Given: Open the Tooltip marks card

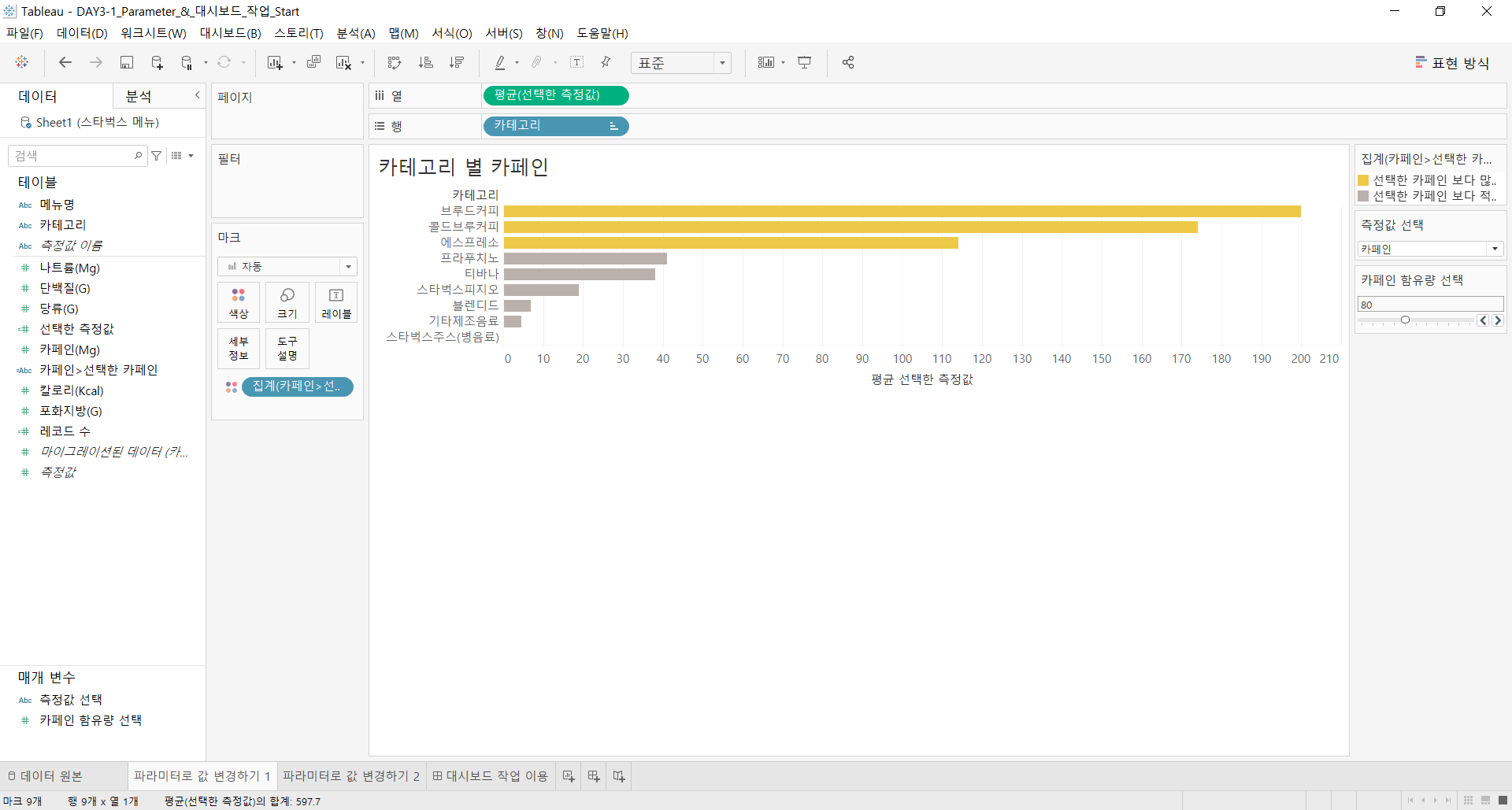Looking at the screenshot, I should pos(287,349).
